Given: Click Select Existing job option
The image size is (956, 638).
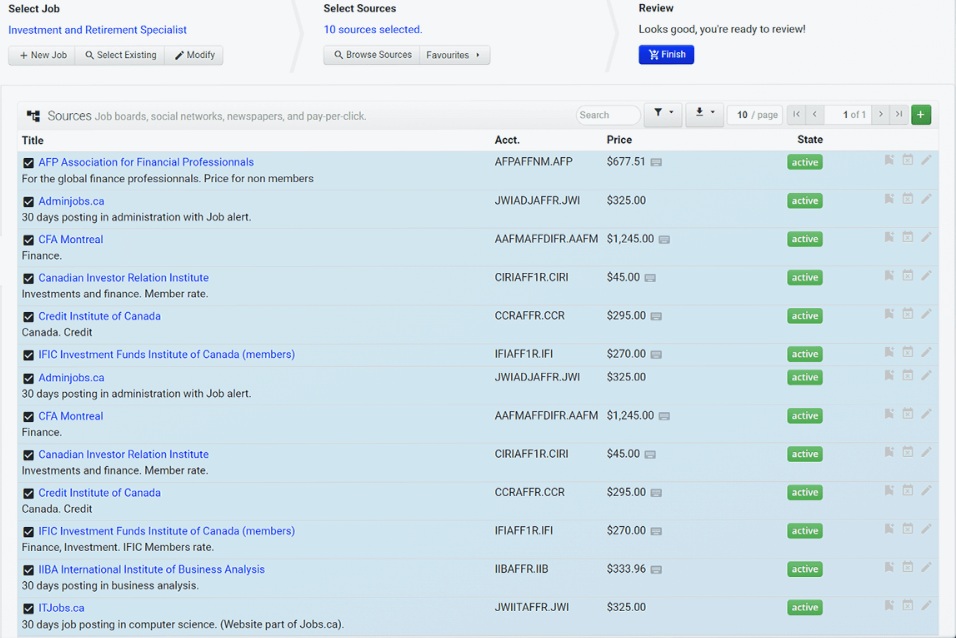Looking at the screenshot, I should coord(120,55).
